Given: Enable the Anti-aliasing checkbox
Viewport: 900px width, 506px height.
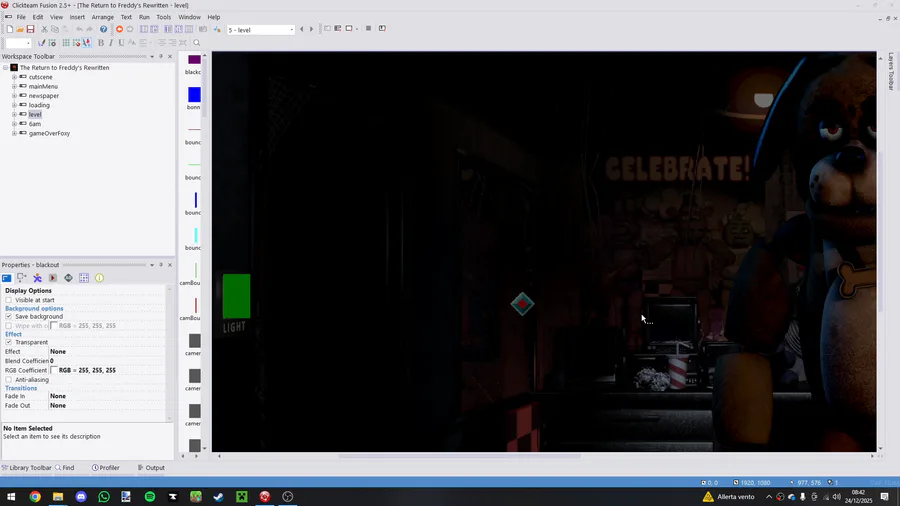Looking at the screenshot, I should tap(9, 380).
